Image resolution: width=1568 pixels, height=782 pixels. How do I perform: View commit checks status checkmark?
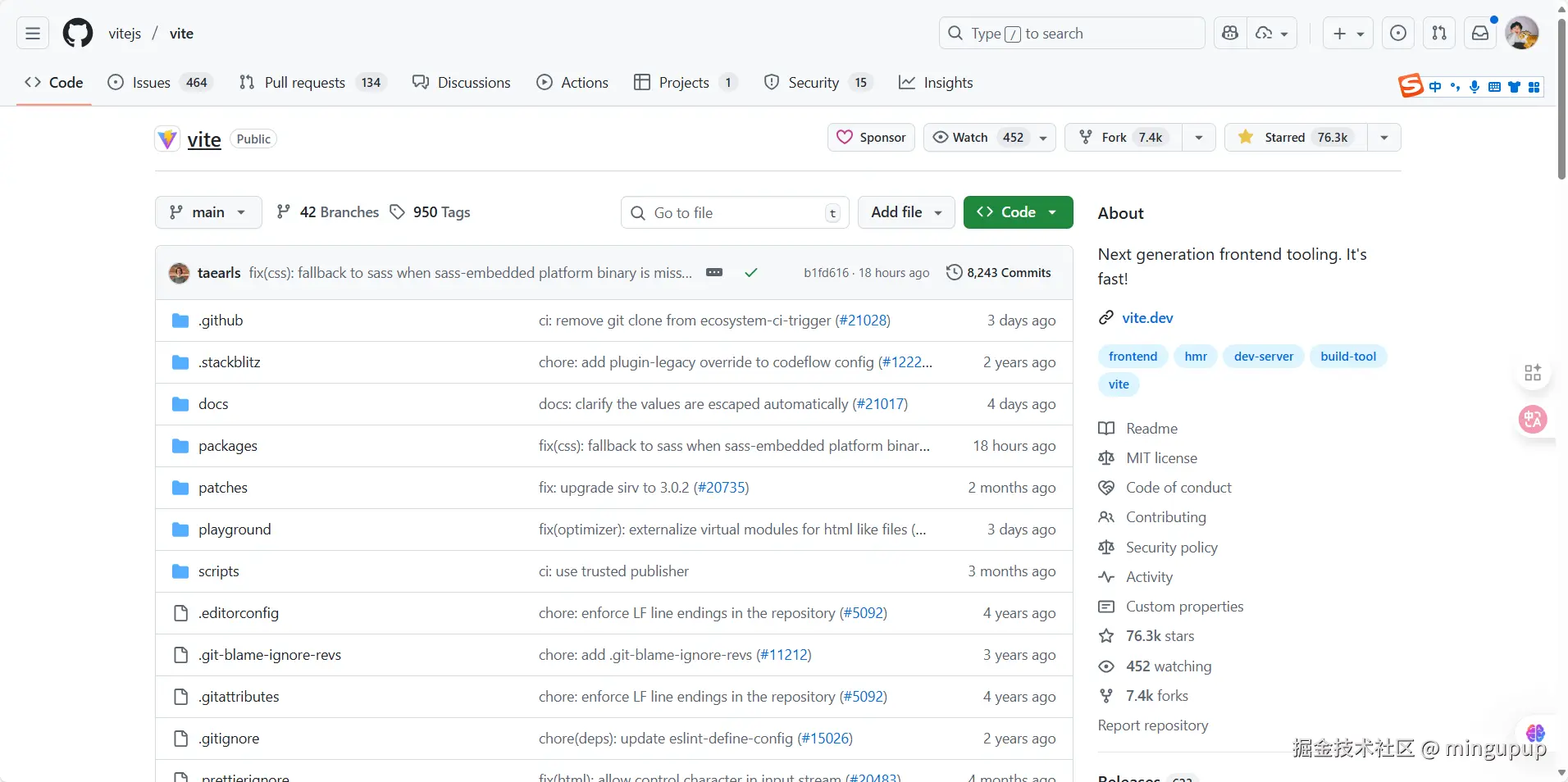click(x=750, y=273)
